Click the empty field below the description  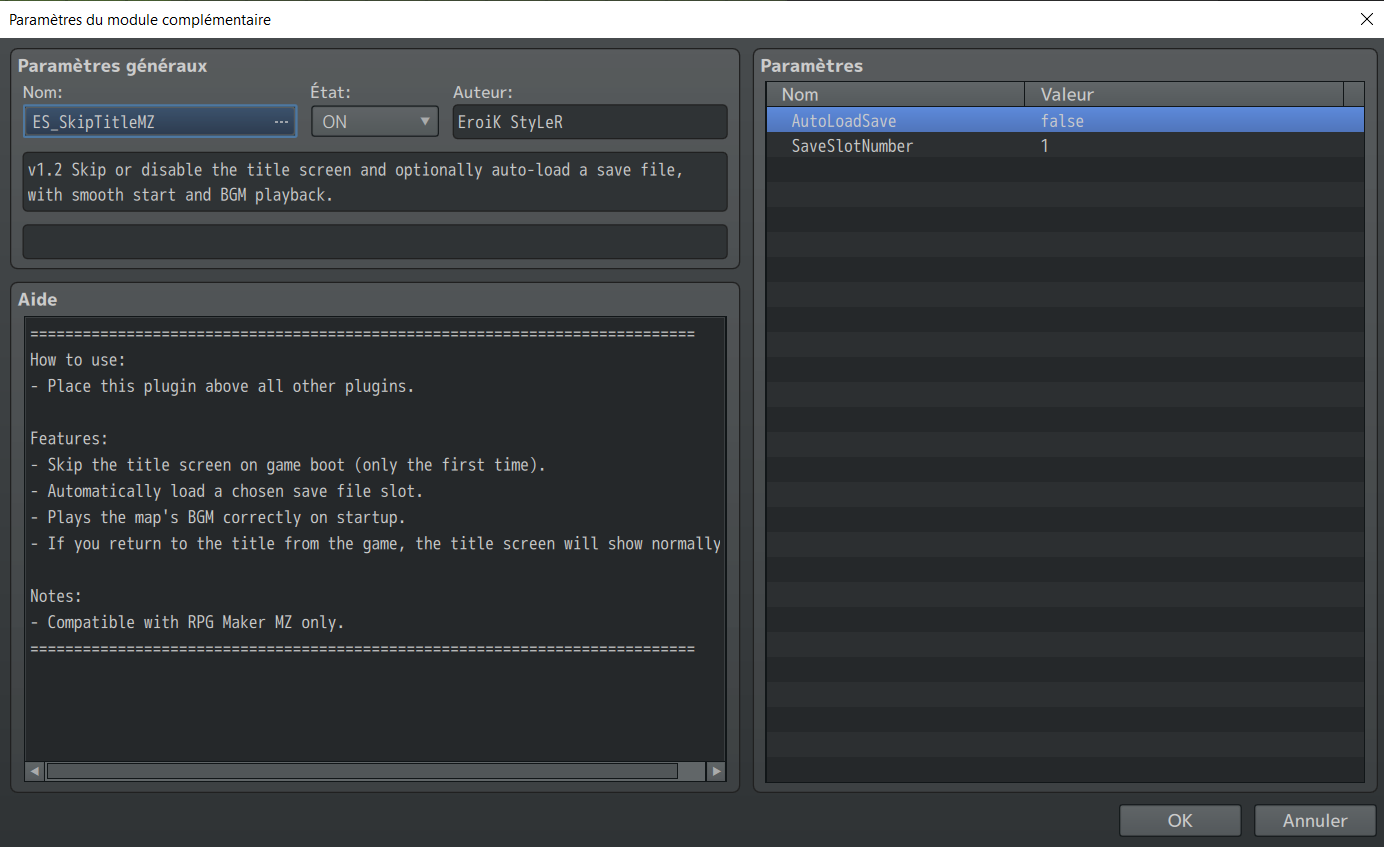375,242
